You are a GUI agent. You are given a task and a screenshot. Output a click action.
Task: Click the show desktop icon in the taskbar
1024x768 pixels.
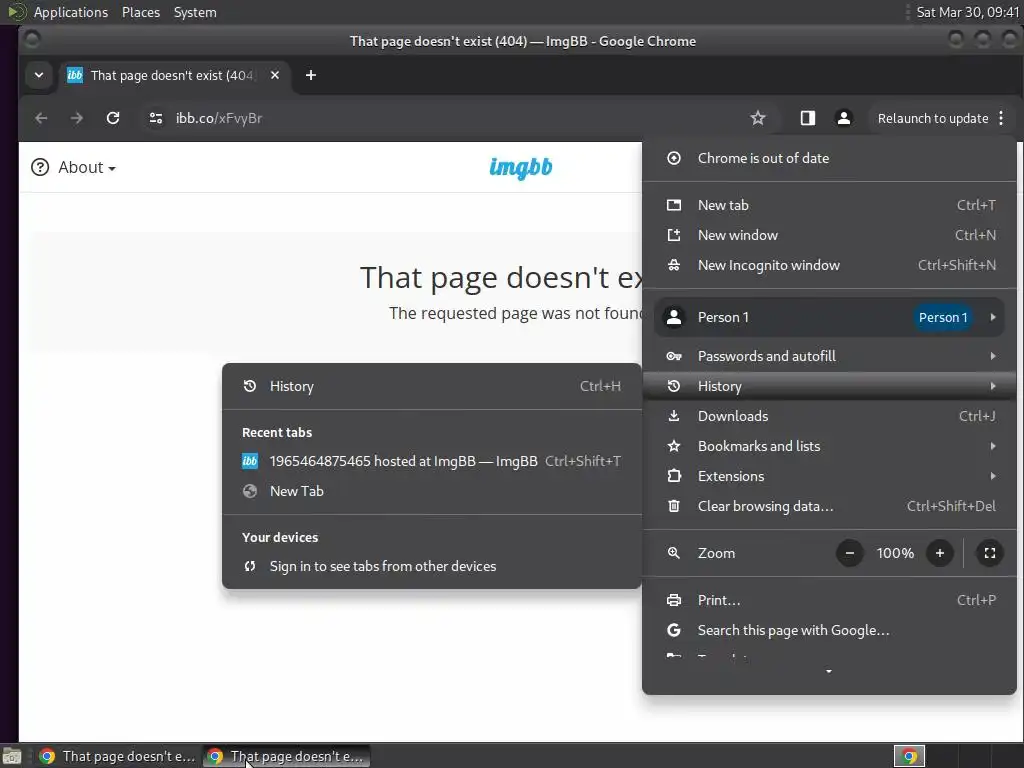(12, 756)
